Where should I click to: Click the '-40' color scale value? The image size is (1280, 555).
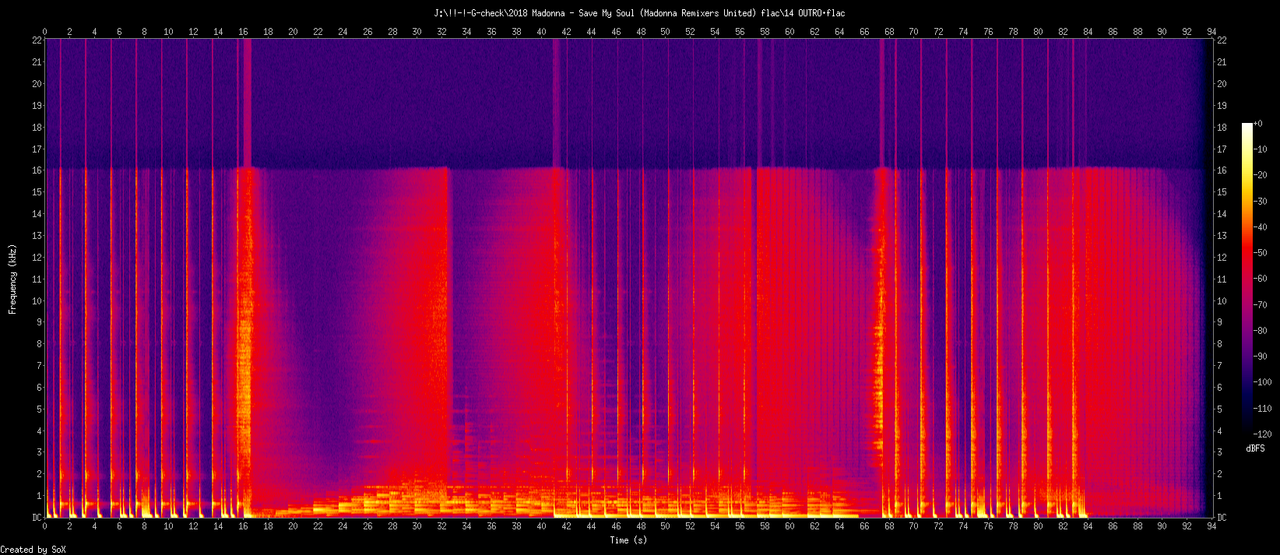(x=1262, y=227)
